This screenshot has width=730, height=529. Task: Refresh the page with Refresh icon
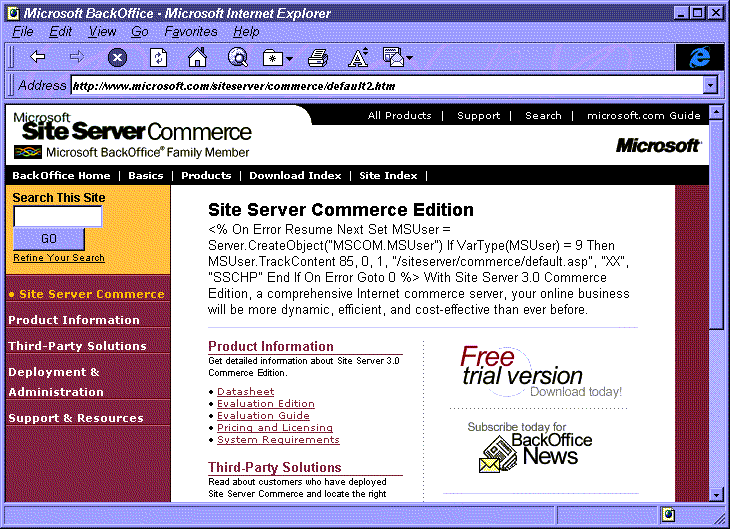pyautogui.click(x=158, y=58)
